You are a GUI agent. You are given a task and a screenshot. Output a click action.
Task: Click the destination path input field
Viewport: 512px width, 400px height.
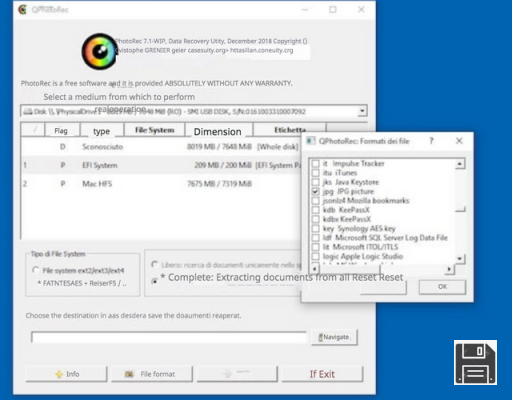(169, 337)
